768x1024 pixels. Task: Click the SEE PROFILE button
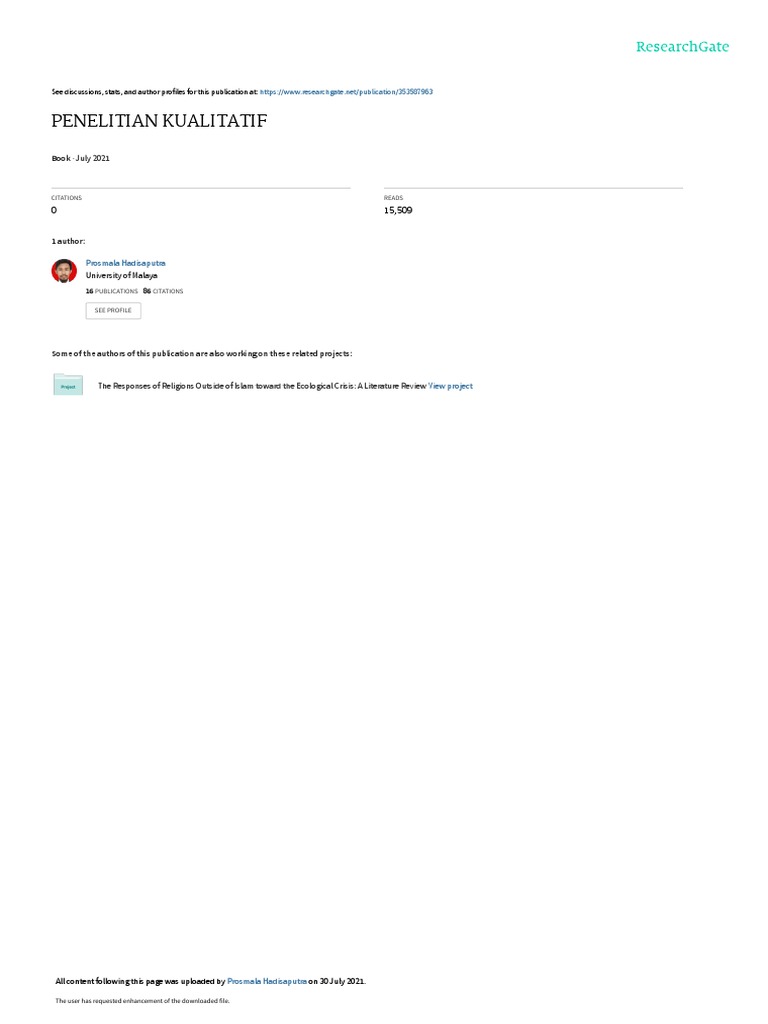113,310
